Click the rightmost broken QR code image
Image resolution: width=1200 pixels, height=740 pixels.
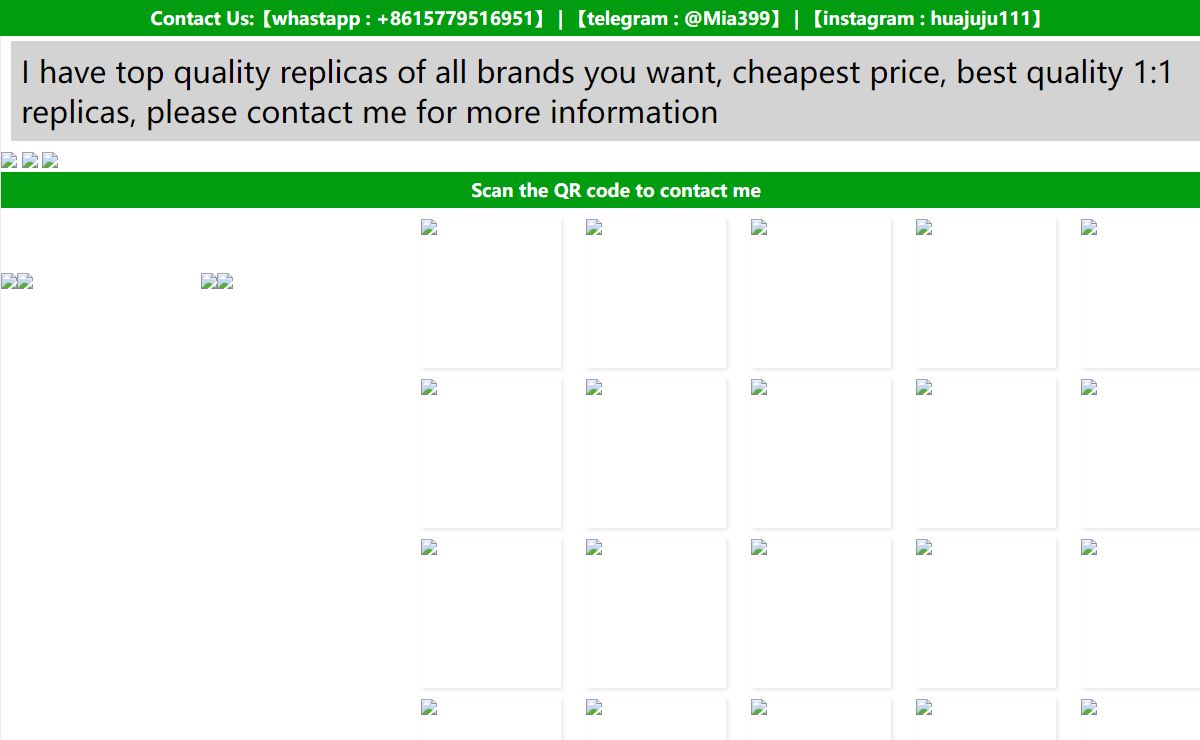pos(225,282)
